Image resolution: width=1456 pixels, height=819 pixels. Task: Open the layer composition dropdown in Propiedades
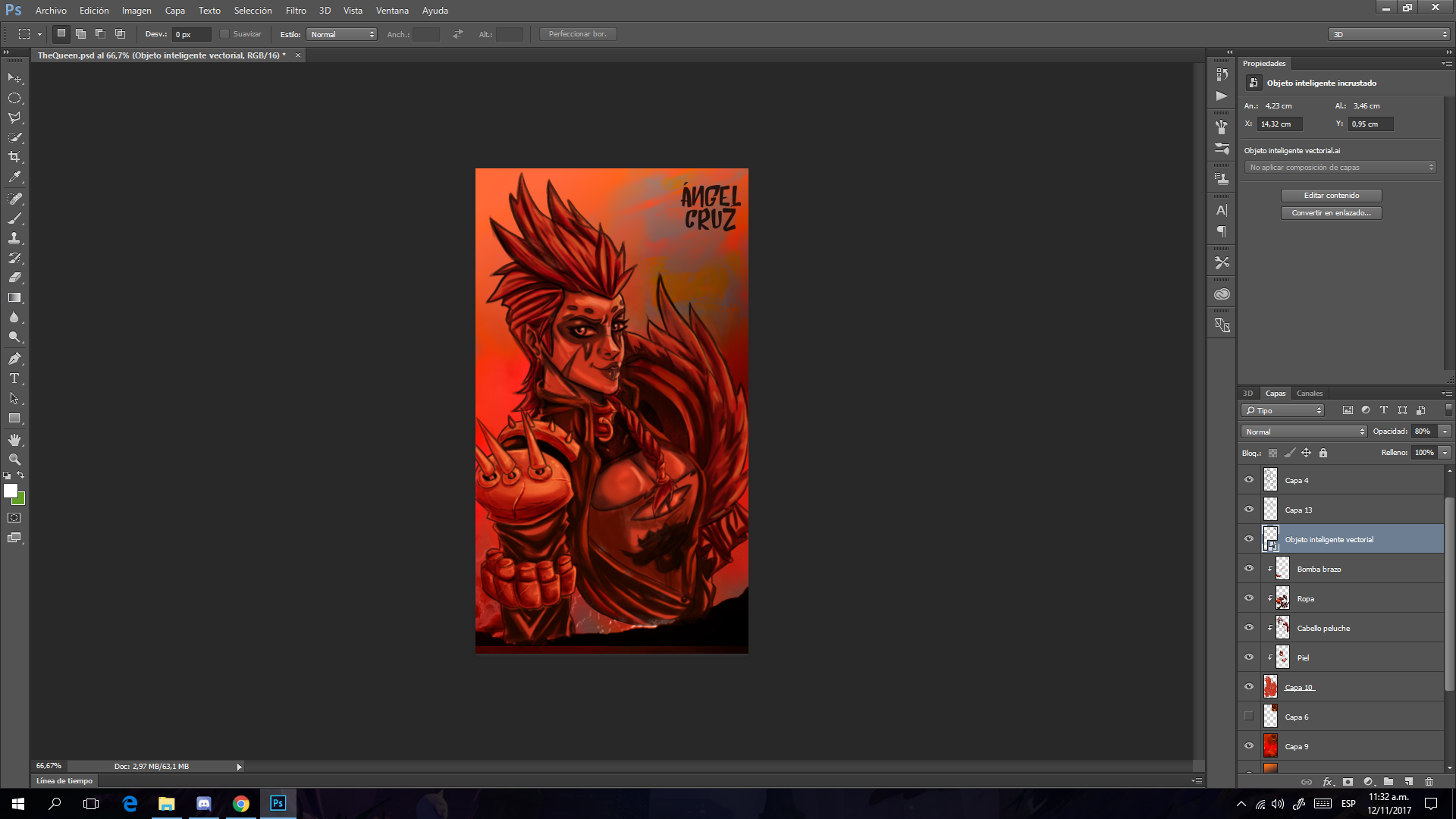(x=1341, y=168)
